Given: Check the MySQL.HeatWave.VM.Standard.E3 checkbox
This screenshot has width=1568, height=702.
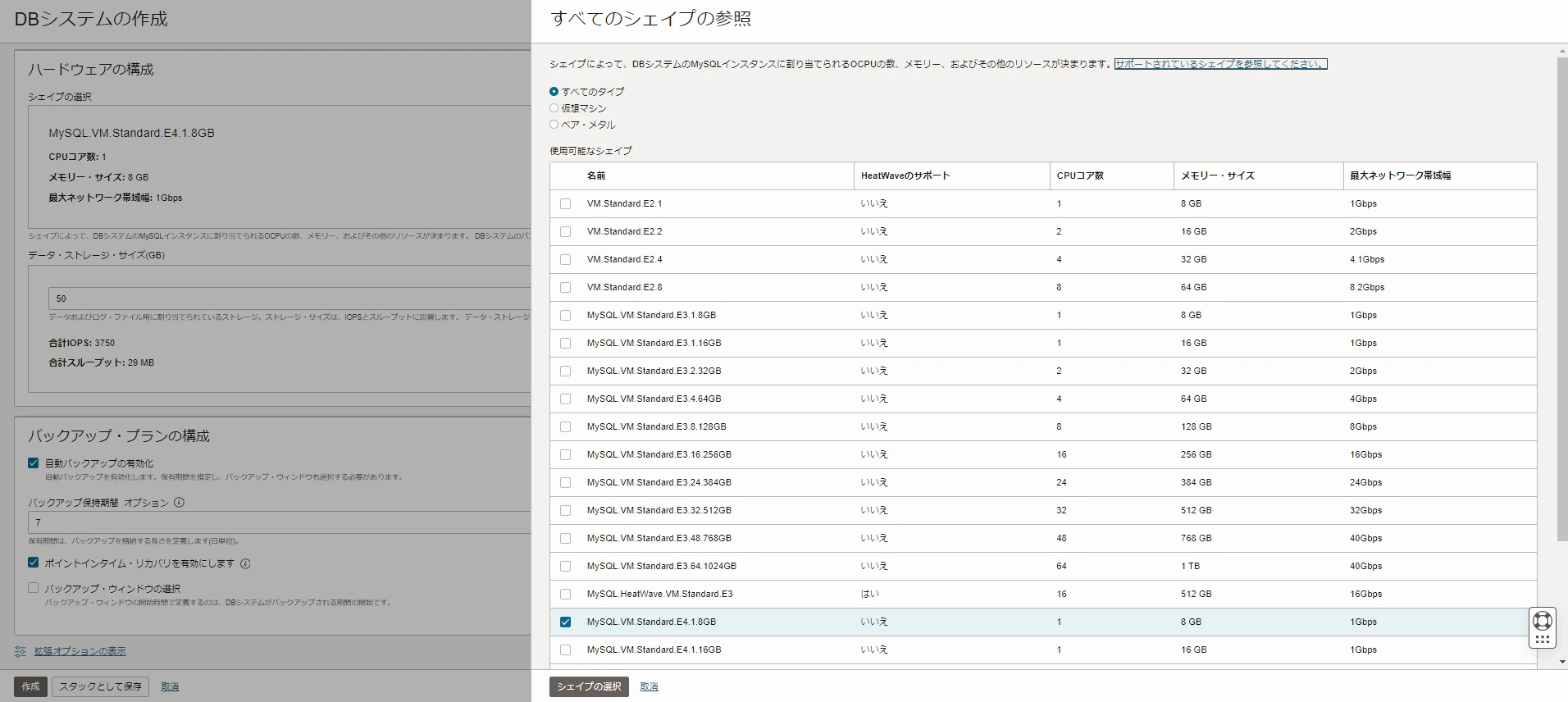Looking at the screenshot, I should [x=565, y=594].
